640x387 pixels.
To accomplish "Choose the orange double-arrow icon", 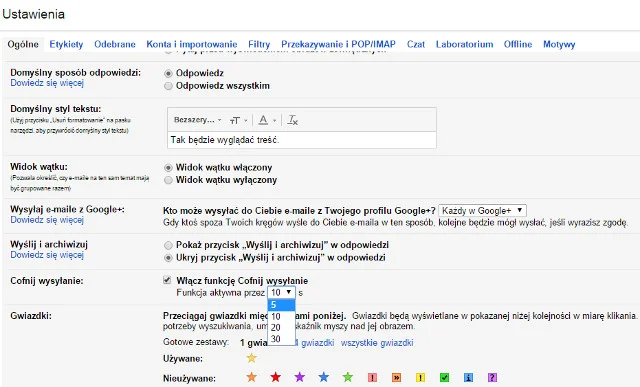I will [x=396, y=378].
